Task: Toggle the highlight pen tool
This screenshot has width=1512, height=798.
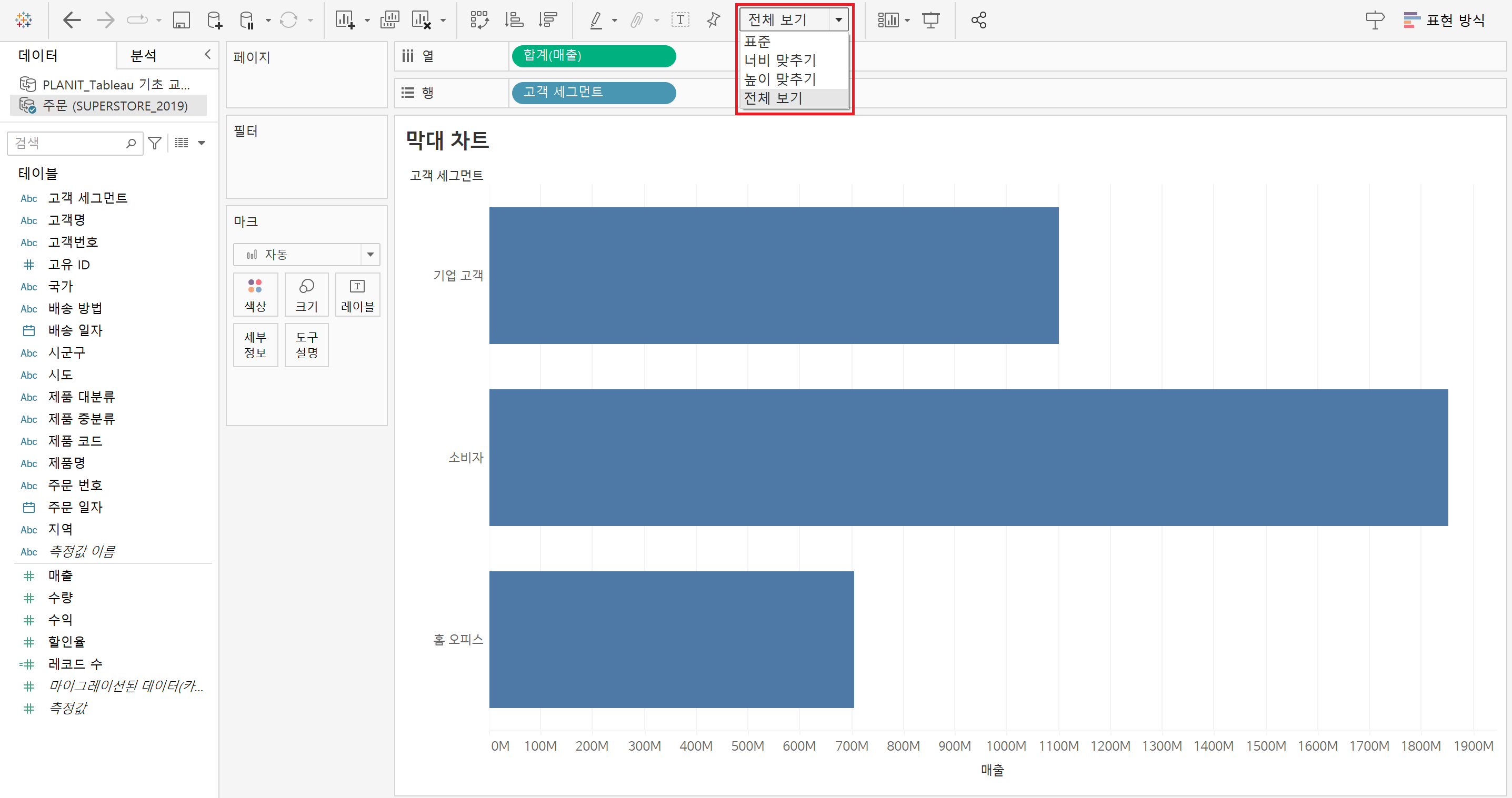Action: (x=596, y=21)
